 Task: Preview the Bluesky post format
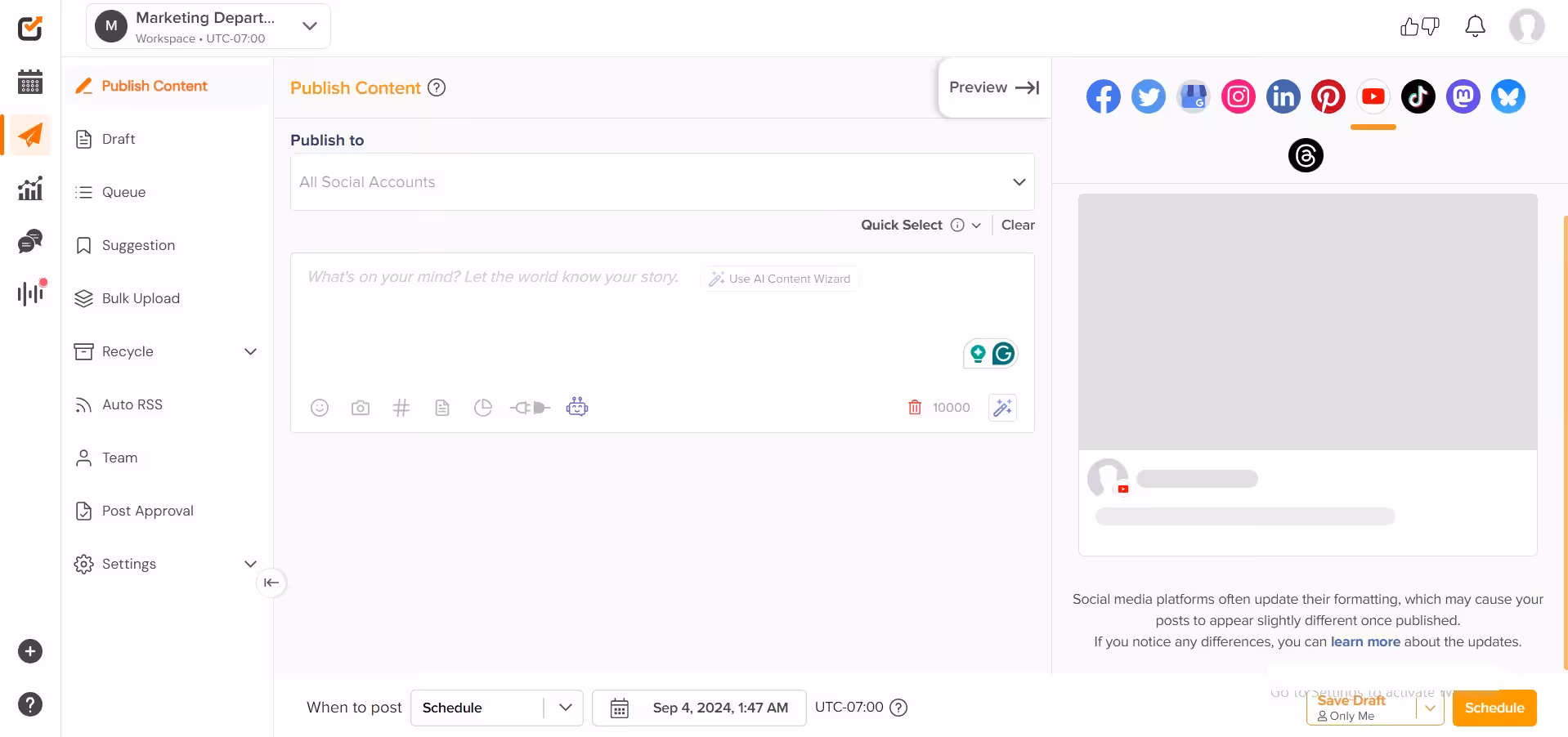tap(1508, 96)
